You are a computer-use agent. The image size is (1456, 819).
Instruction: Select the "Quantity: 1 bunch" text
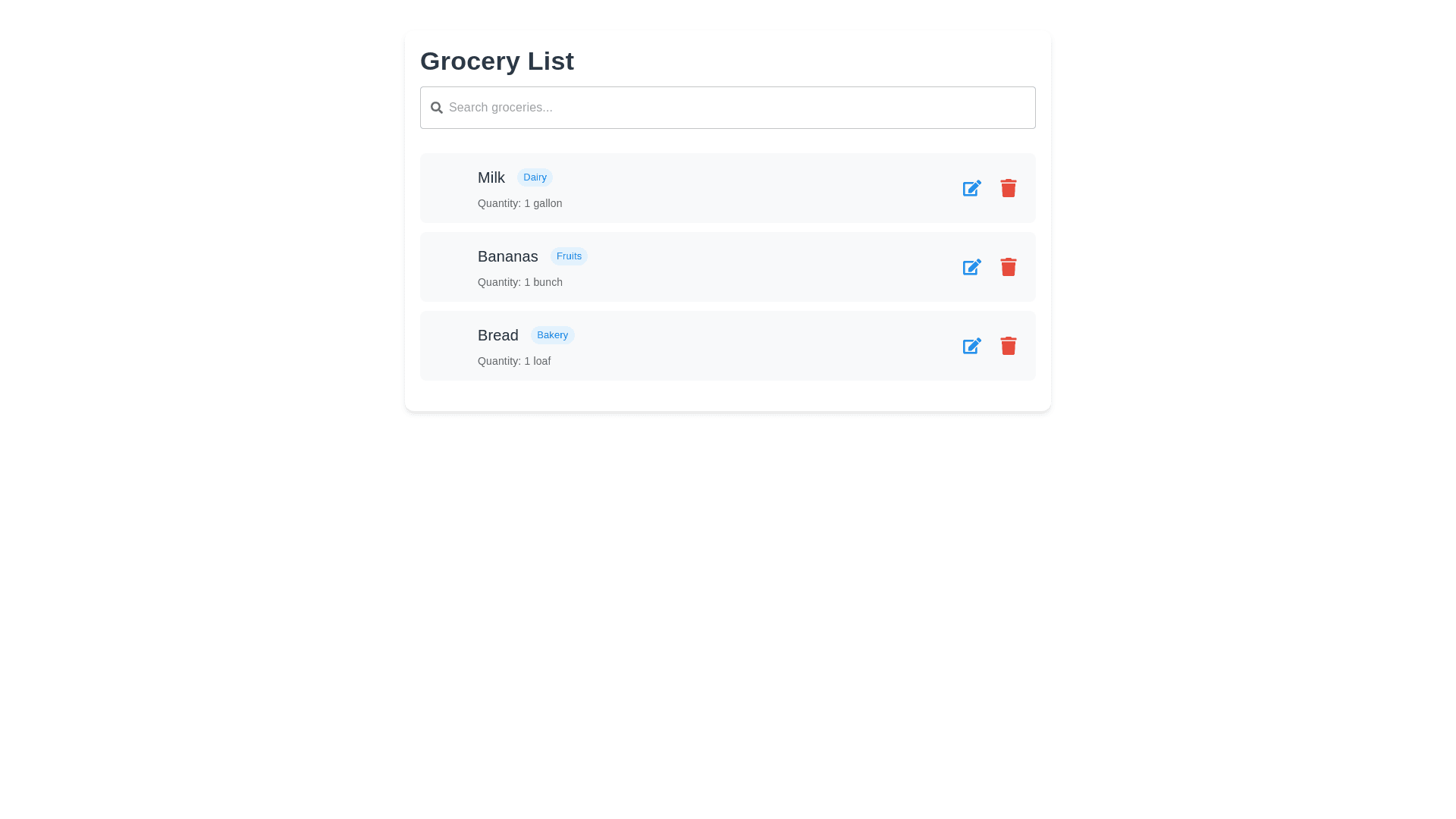pyautogui.click(x=519, y=282)
